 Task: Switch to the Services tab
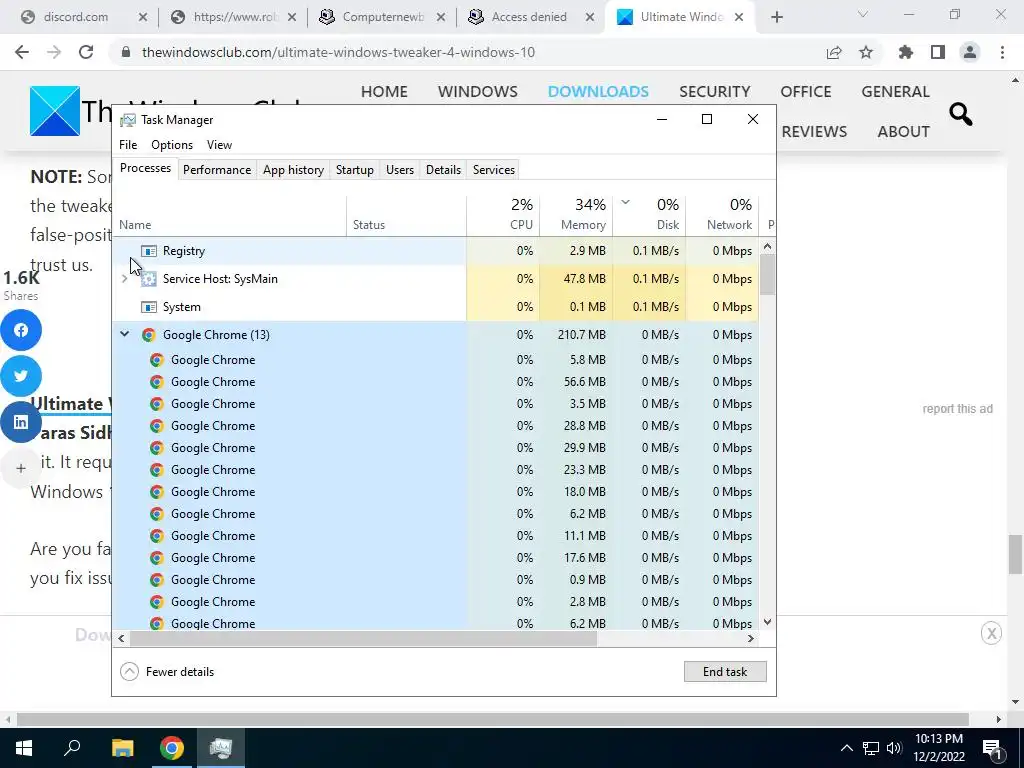click(494, 170)
